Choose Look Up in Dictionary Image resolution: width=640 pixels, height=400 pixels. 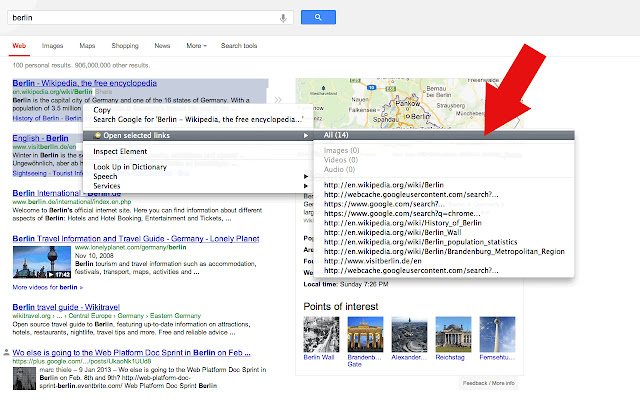point(130,166)
